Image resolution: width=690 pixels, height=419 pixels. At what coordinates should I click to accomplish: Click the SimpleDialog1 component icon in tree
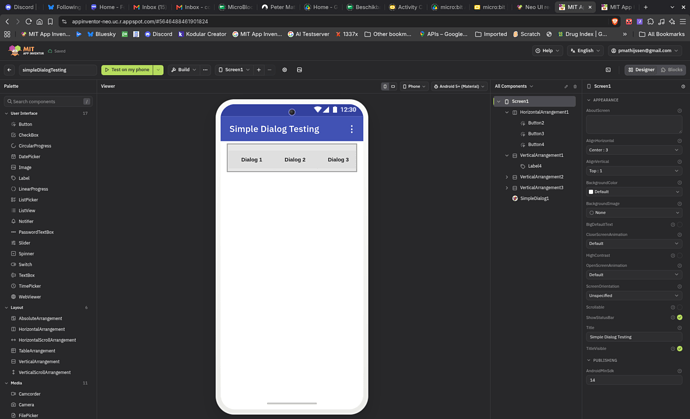pyautogui.click(x=514, y=198)
